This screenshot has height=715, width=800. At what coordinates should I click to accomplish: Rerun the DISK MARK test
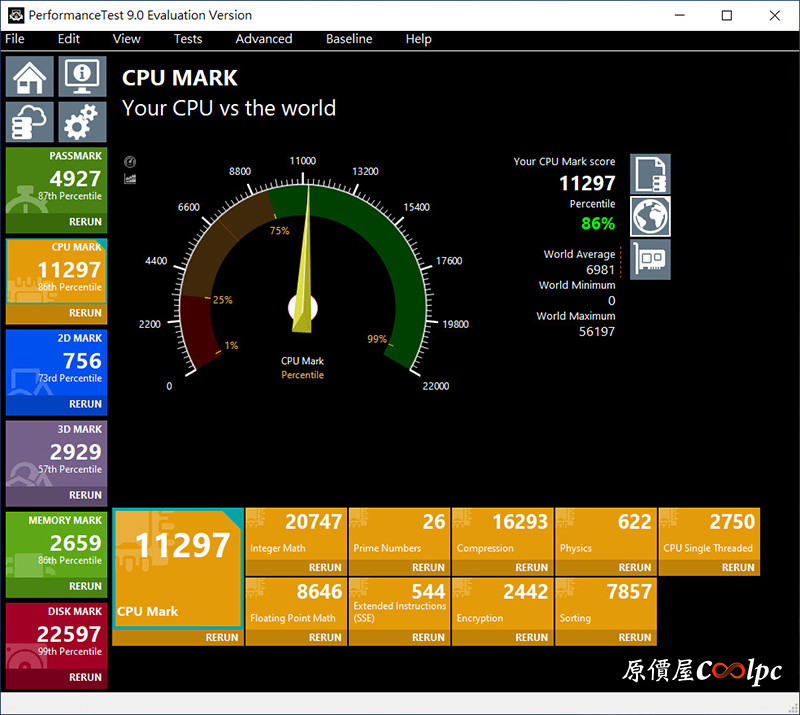[57, 677]
